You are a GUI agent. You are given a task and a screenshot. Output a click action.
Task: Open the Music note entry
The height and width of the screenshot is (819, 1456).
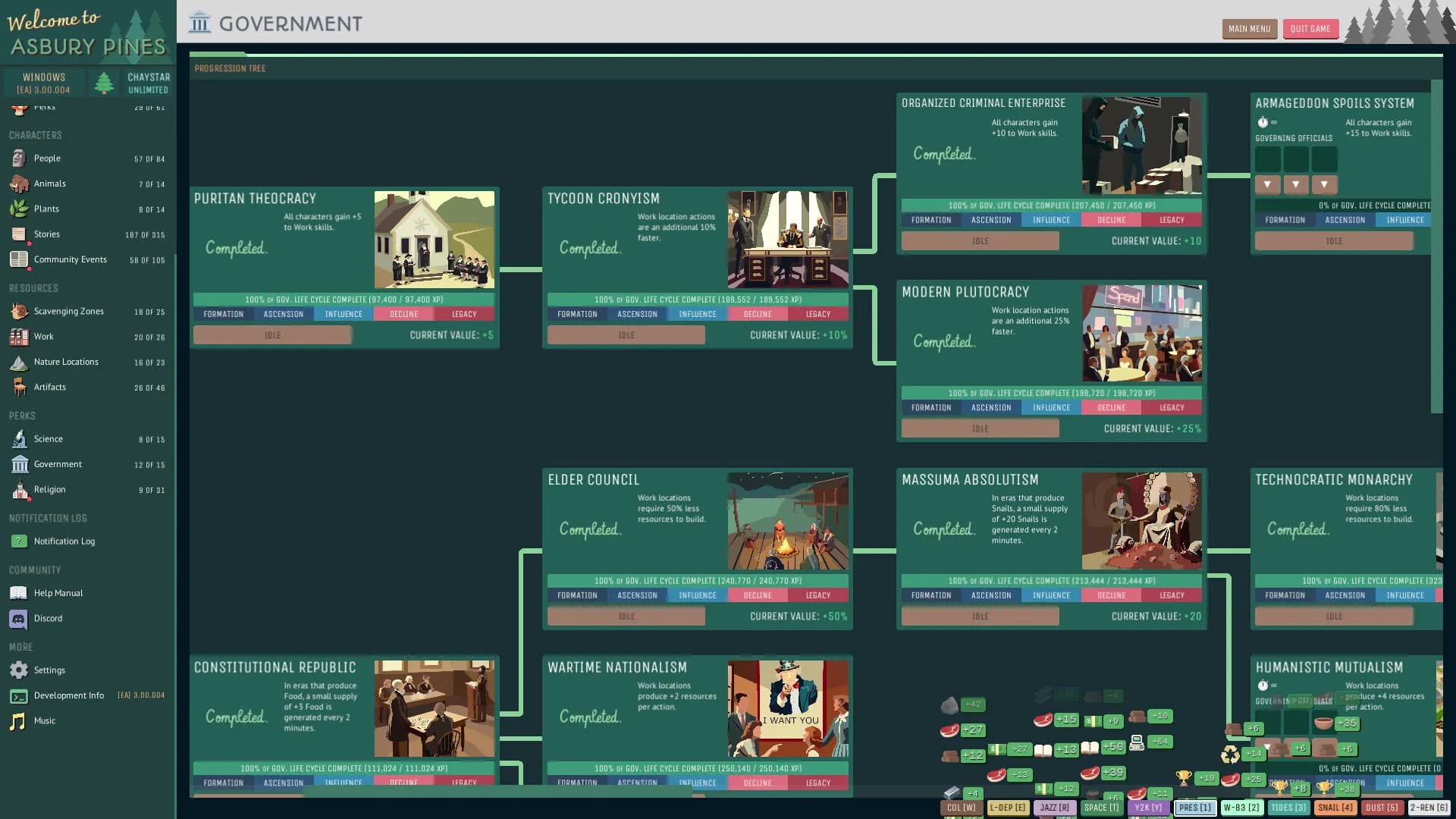18,721
